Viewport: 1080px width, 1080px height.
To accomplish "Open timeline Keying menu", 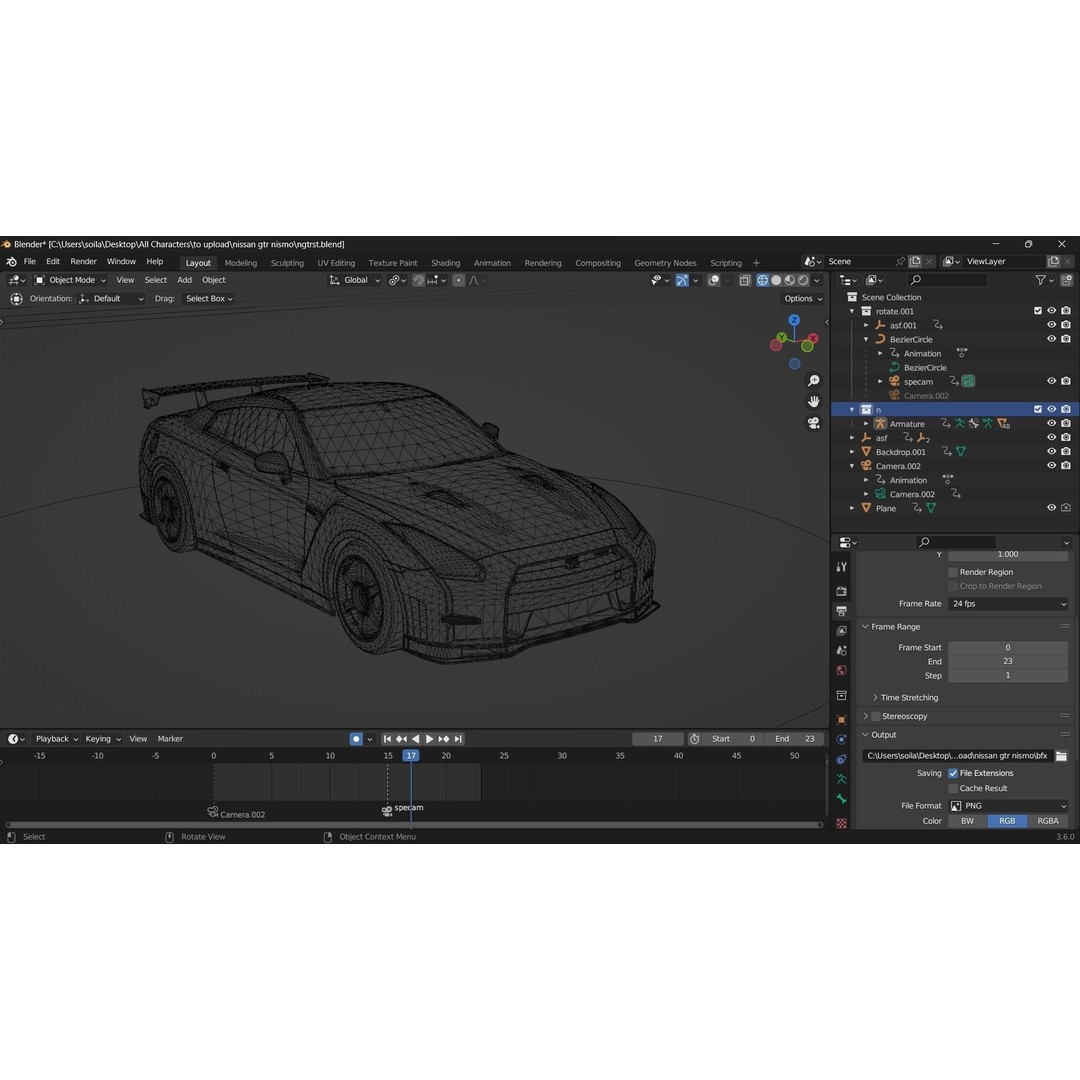I will point(103,739).
